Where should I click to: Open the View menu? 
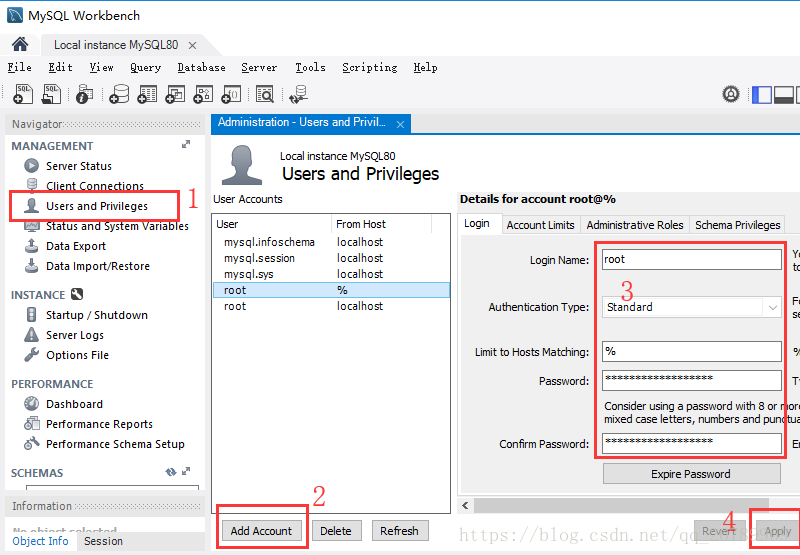pos(102,67)
